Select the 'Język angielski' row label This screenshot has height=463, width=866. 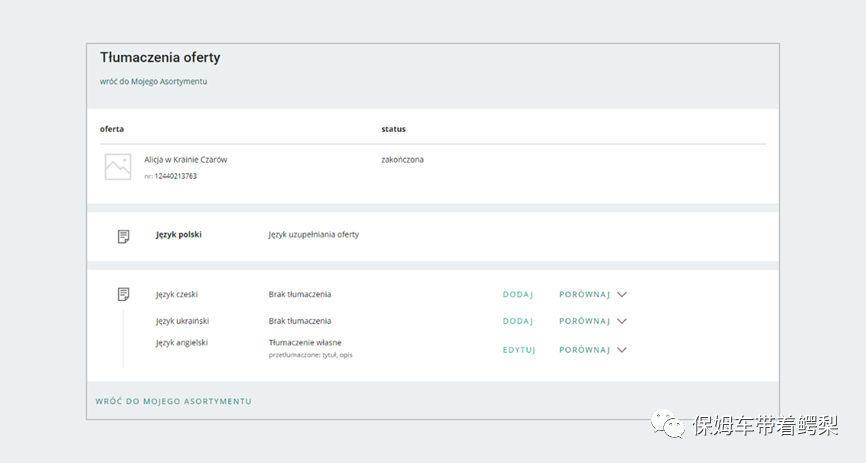pos(182,342)
